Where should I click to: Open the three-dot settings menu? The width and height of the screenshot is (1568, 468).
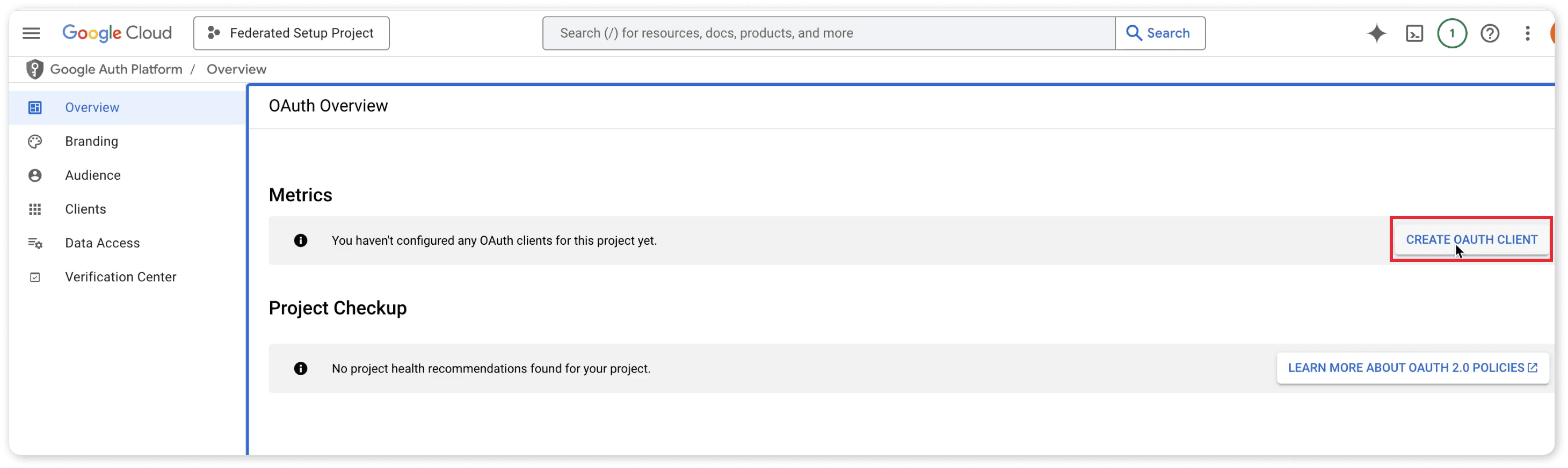1527,33
